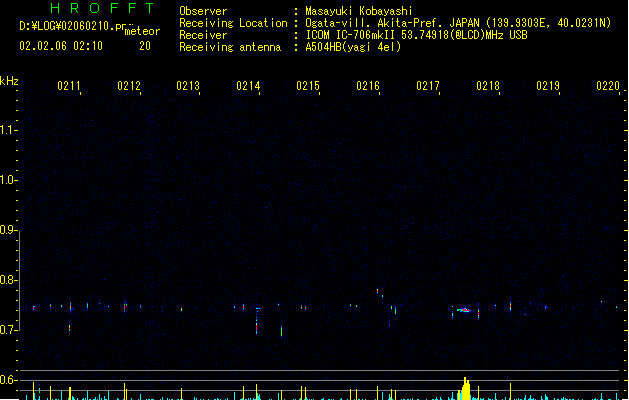The image size is (629, 400).
Task: Click the Receiving Location label
Action: click(233, 23)
